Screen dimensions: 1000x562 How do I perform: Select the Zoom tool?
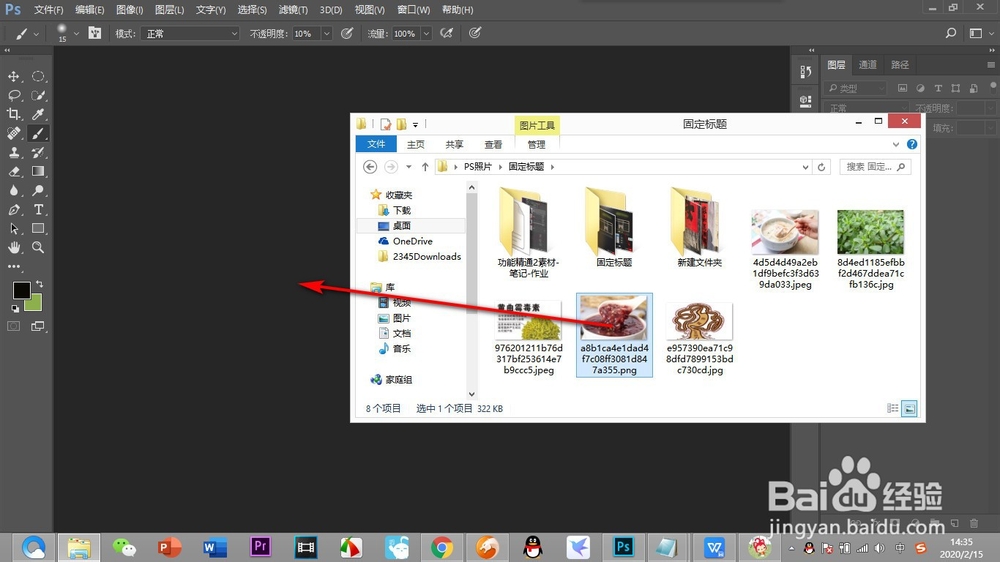point(38,248)
